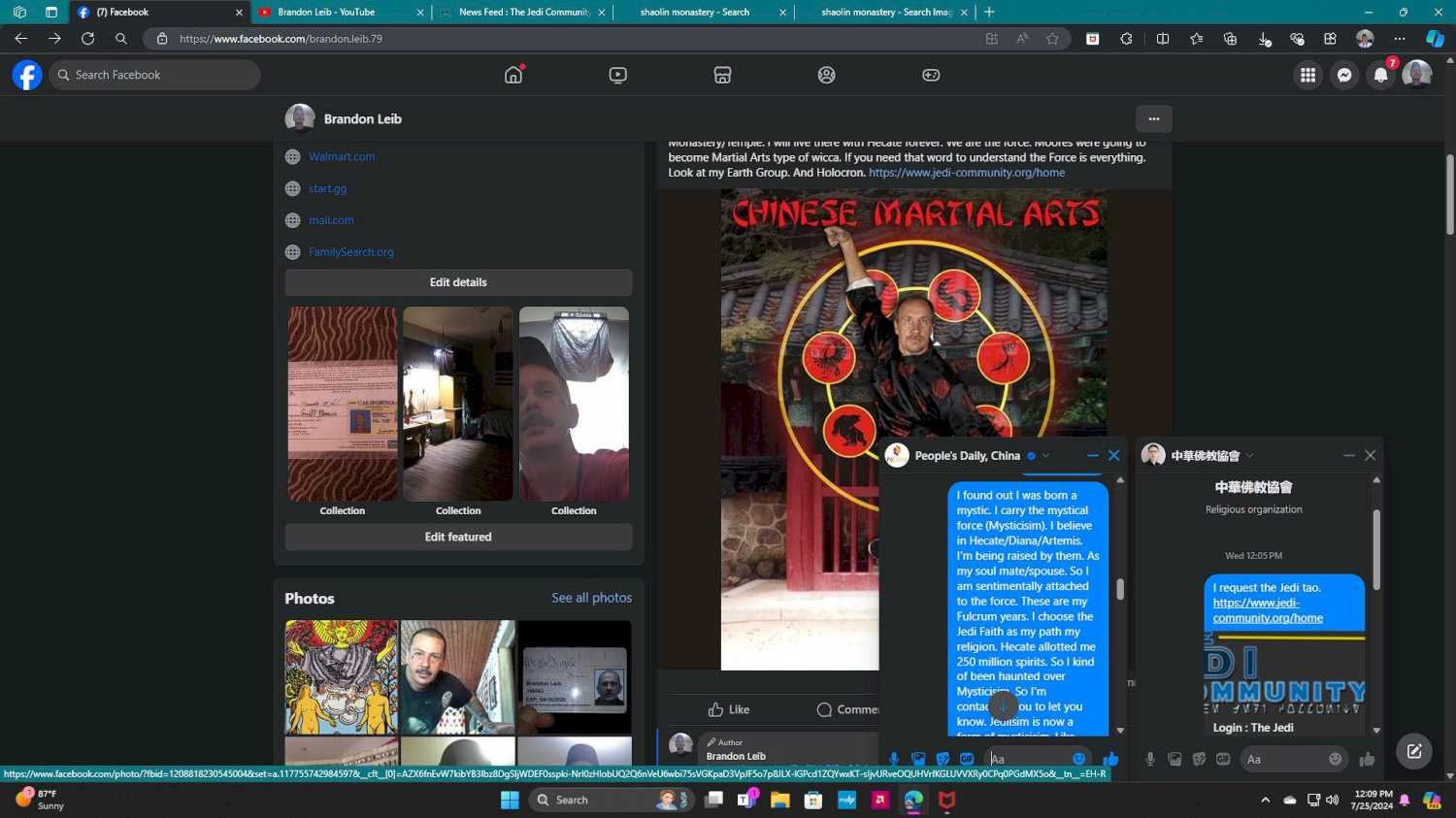The height and width of the screenshot is (818, 1456).
Task: Expand 中華佛教協會 chat settings chevron
Action: tap(1250, 455)
